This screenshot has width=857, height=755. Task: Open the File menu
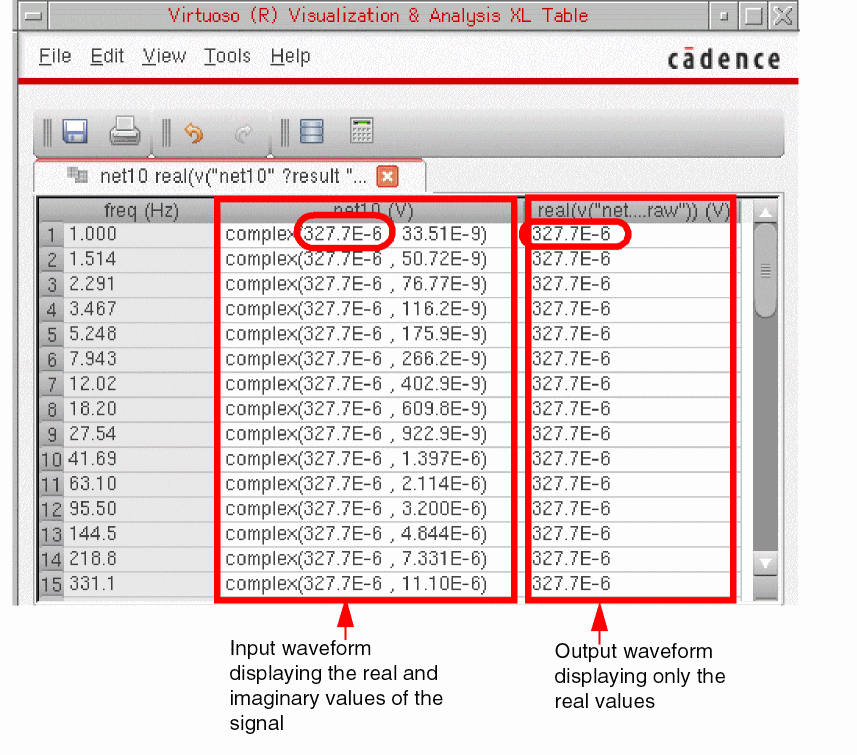pyautogui.click(x=55, y=56)
